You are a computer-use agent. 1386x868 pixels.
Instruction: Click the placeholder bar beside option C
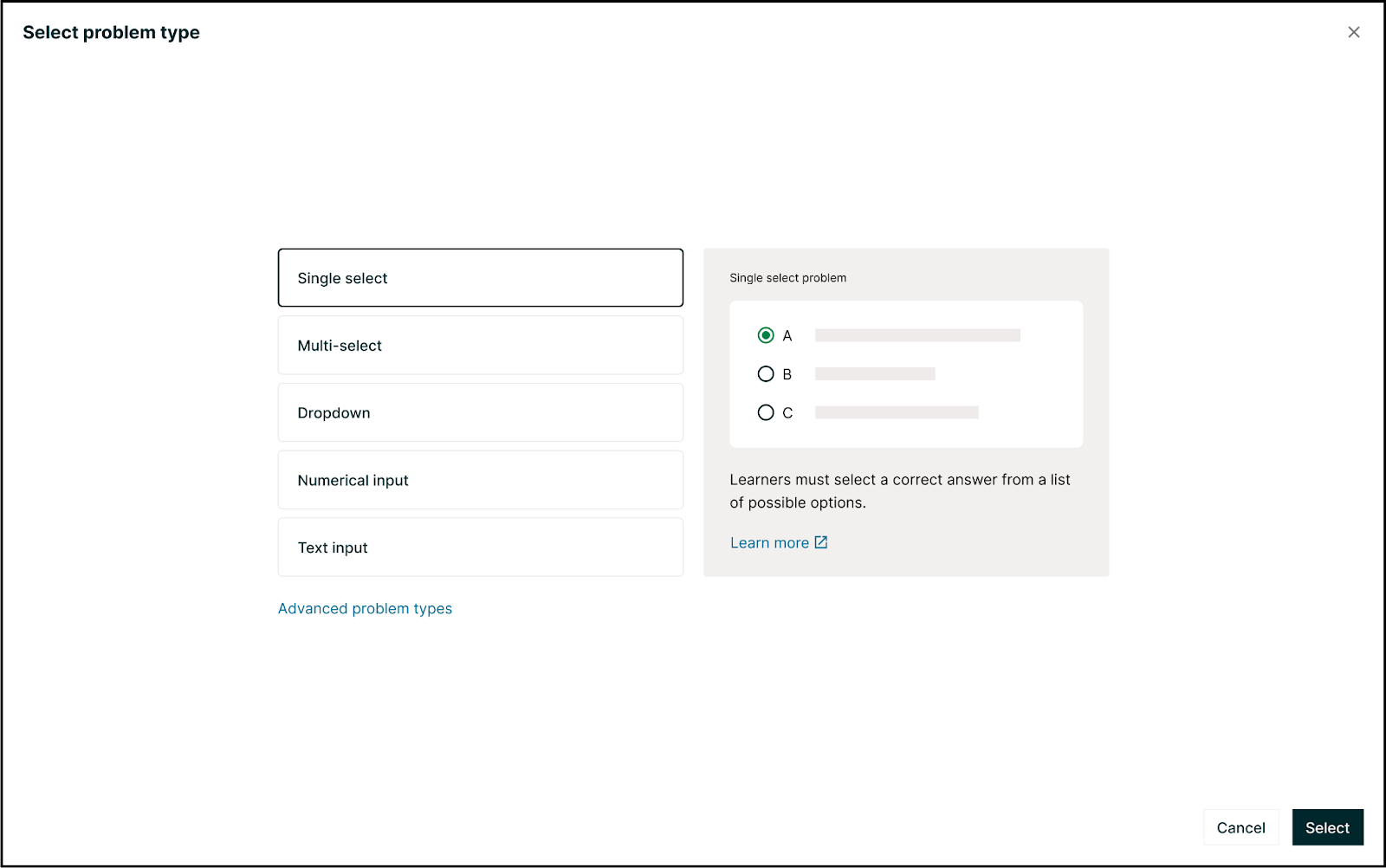point(897,412)
